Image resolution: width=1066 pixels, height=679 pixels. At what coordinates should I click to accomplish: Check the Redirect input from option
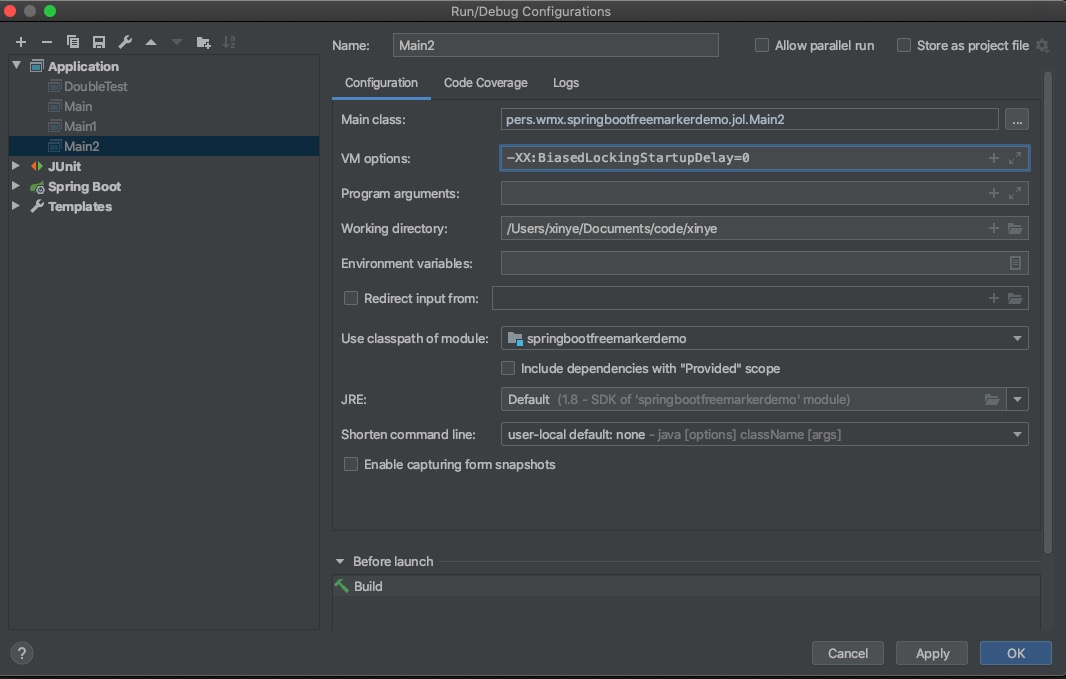click(351, 298)
